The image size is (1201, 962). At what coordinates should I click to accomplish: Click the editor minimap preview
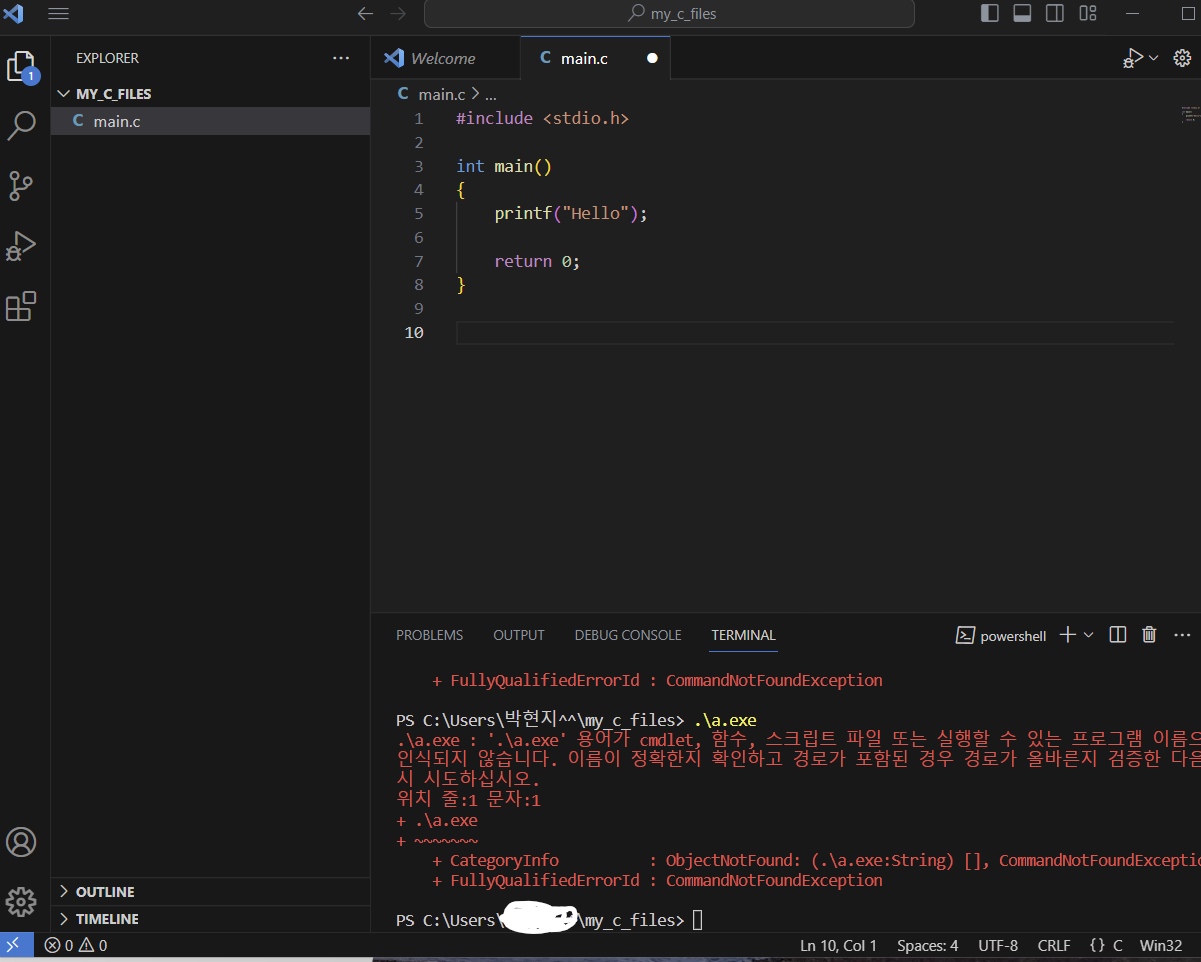(1187, 114)
